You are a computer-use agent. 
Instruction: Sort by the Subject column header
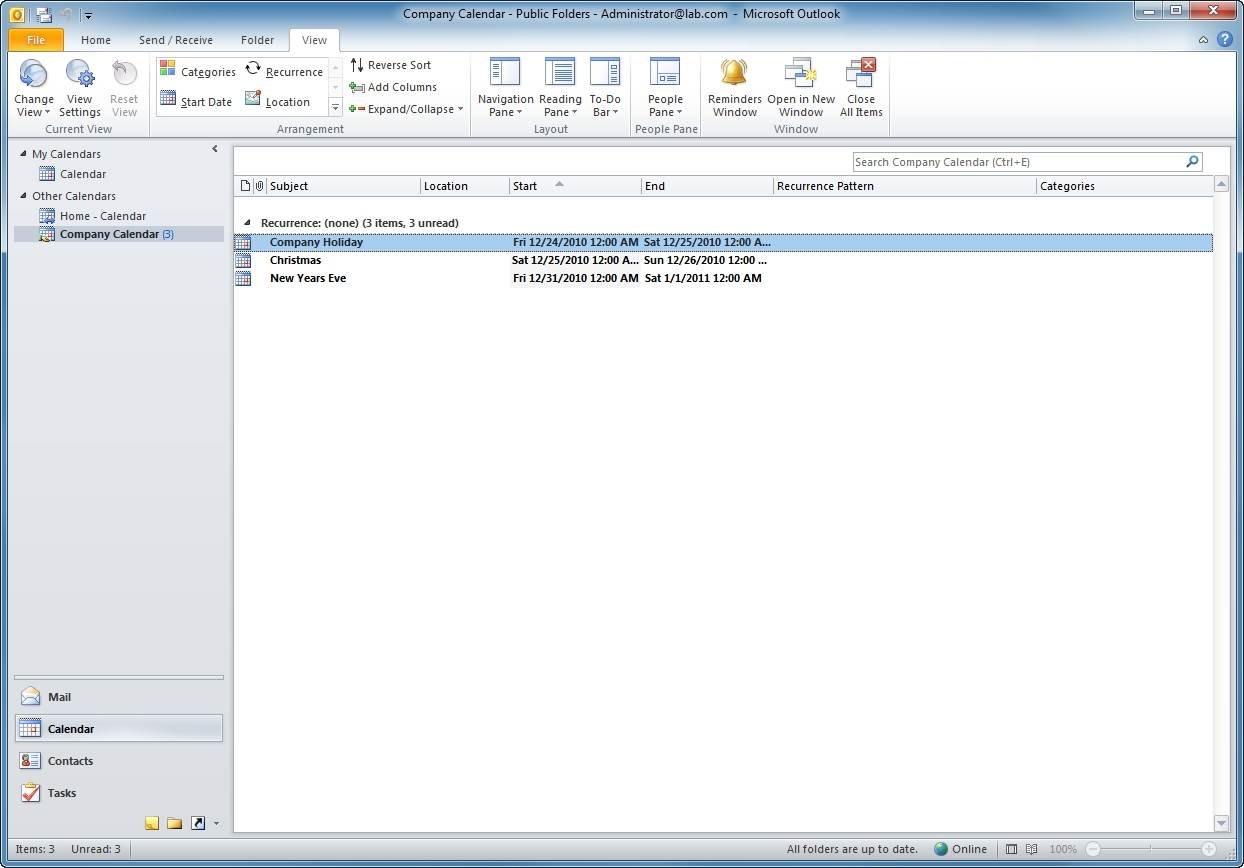pyautogui.click(x=340, y=186)
